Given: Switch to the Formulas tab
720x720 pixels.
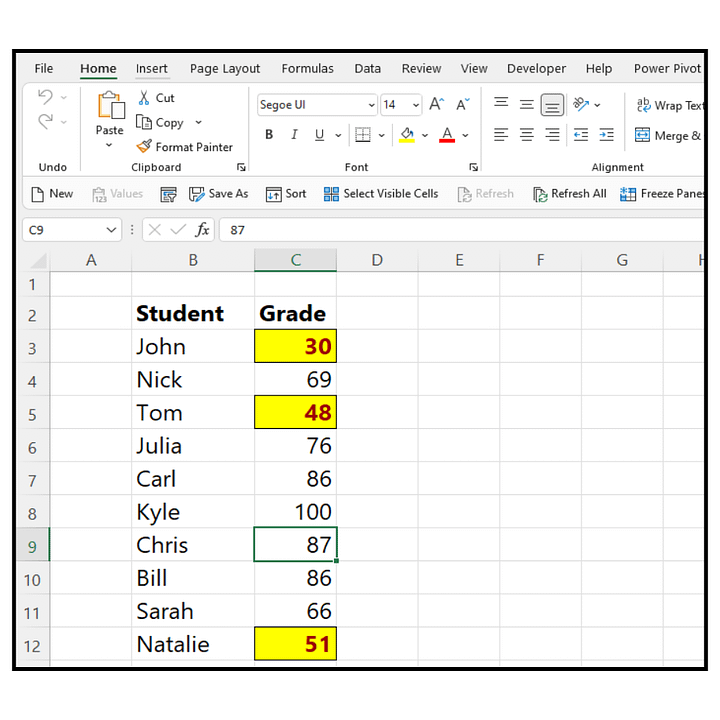Looking at the screenshot, I should click(308, 68).
